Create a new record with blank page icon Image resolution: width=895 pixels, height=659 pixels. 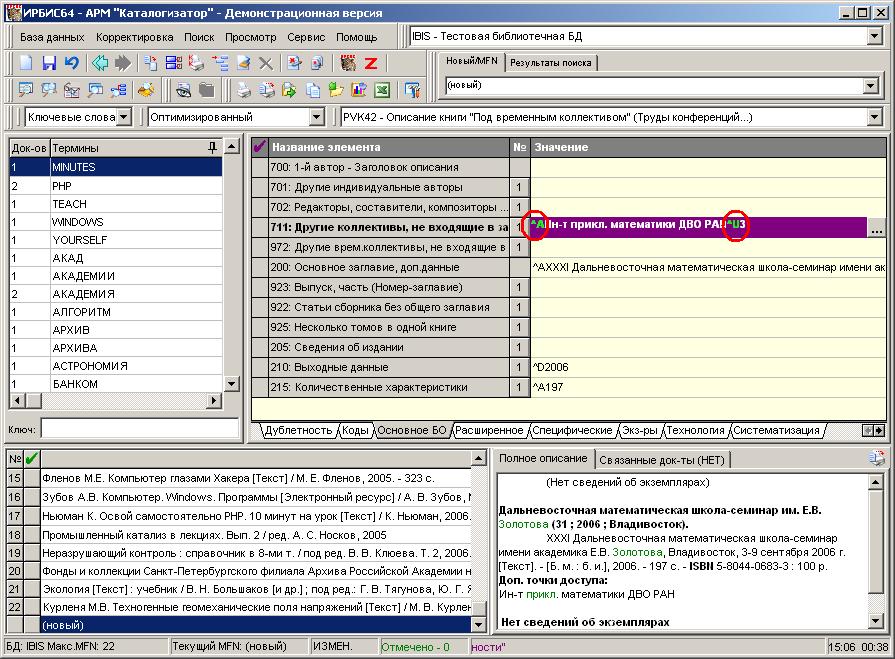pos(26,62)
